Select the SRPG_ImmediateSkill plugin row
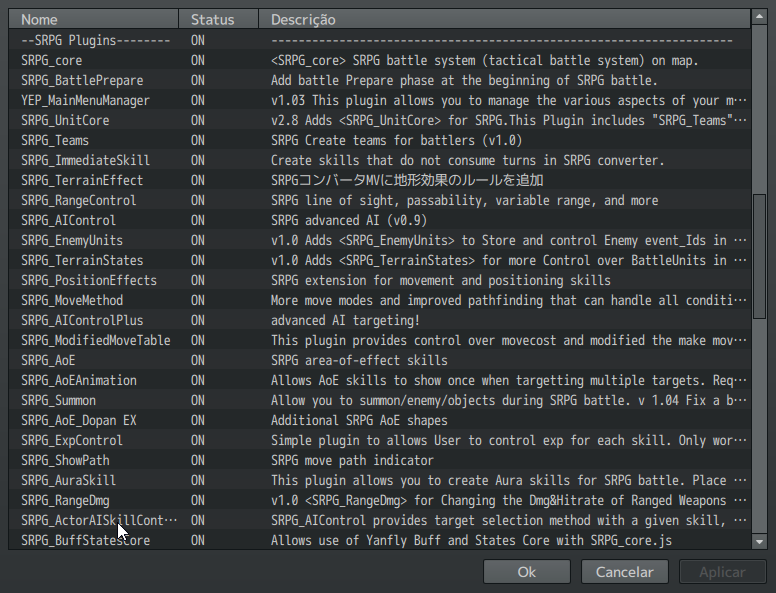This screenshot has width=776, height=593. pyautogui.click(x=380, y=160)
